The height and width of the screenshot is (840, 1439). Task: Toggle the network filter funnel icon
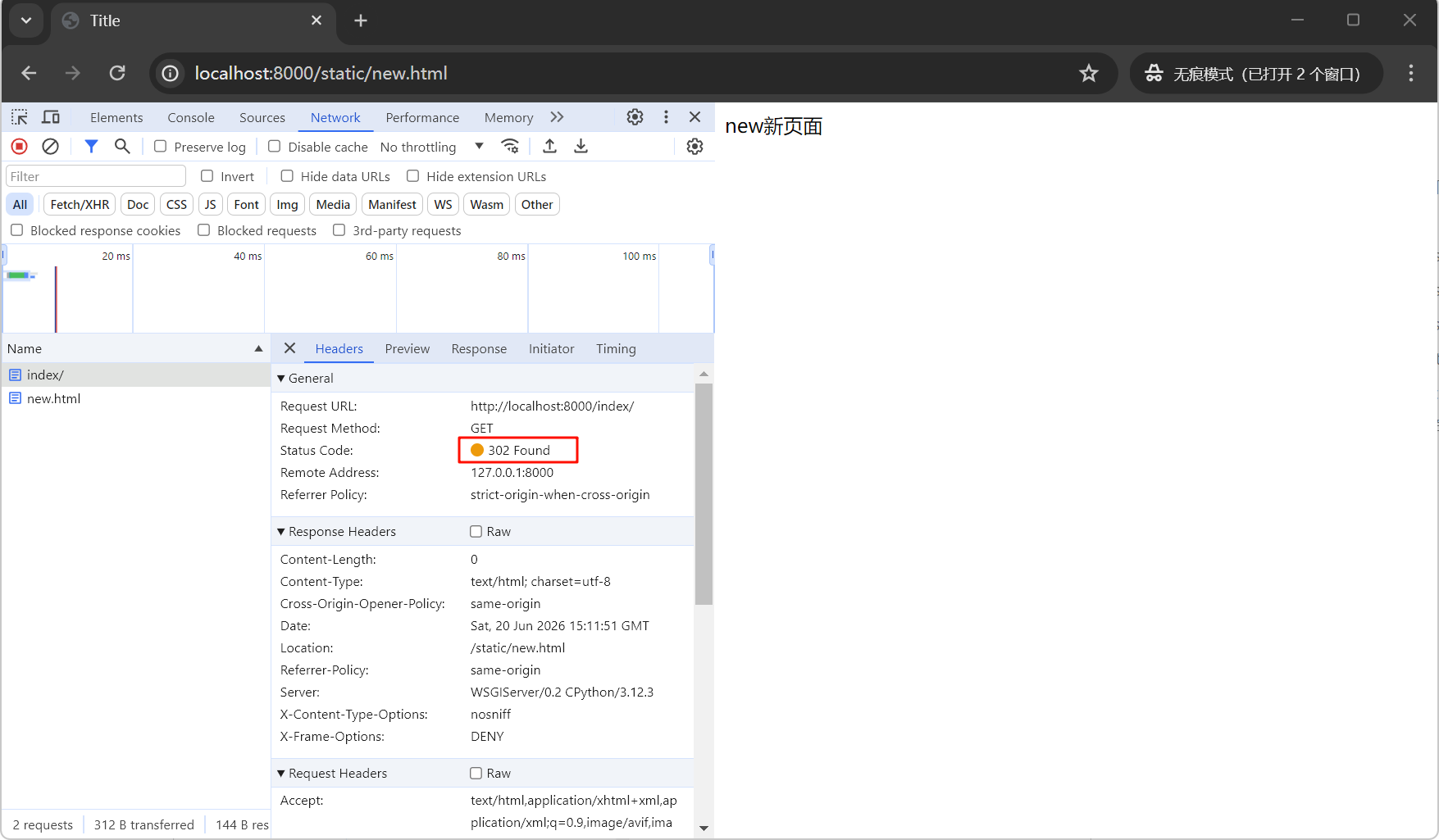pyautogui.click(x=91, y=147)
